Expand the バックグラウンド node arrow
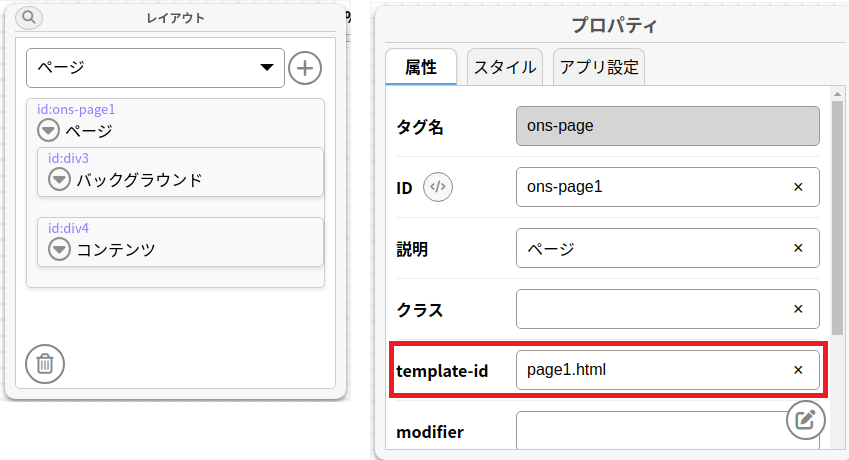The height and width of the screenshot is (460, 849). (59, 180)
